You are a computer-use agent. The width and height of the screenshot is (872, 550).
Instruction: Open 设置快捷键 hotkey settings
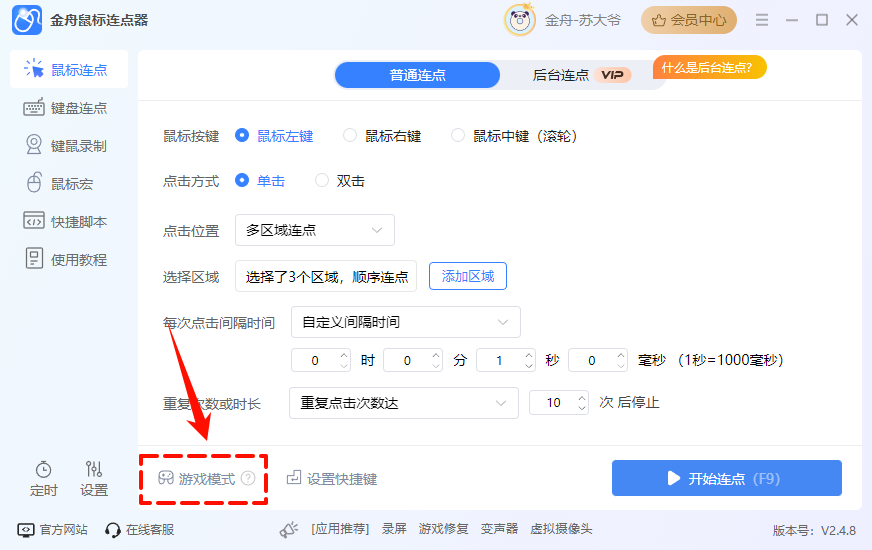(332, 478)
